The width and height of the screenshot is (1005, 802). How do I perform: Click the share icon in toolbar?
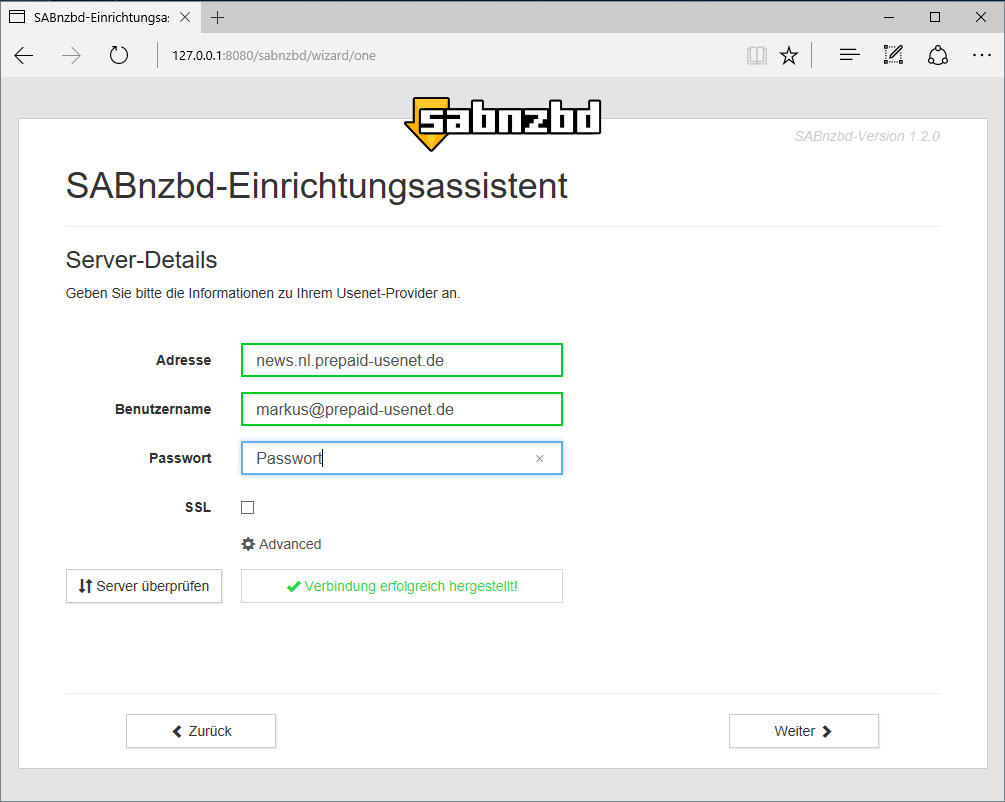point(938,56)
